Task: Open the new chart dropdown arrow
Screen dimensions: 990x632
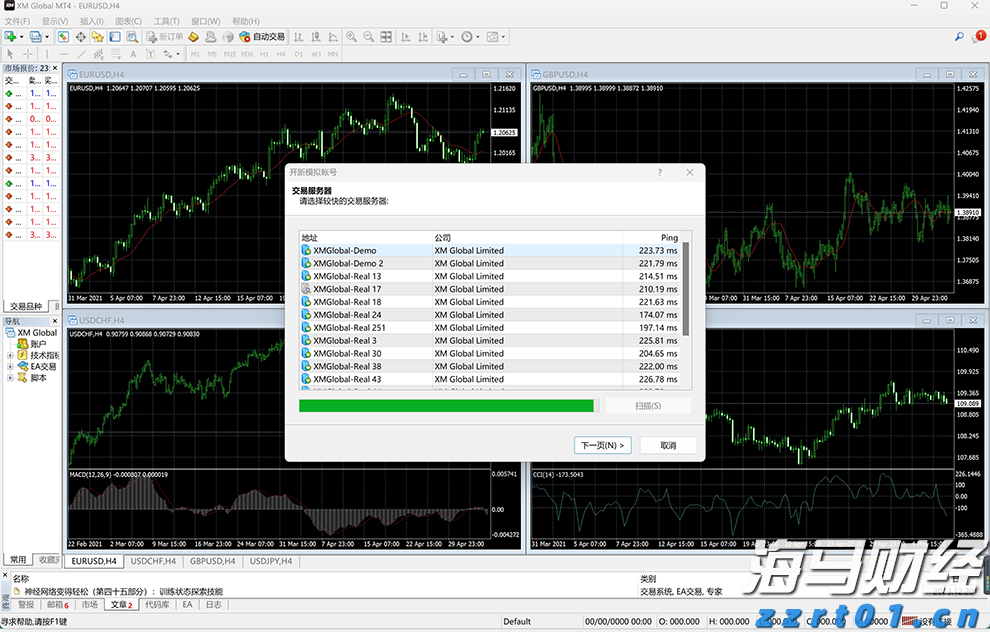Action: tap(19, 36)
